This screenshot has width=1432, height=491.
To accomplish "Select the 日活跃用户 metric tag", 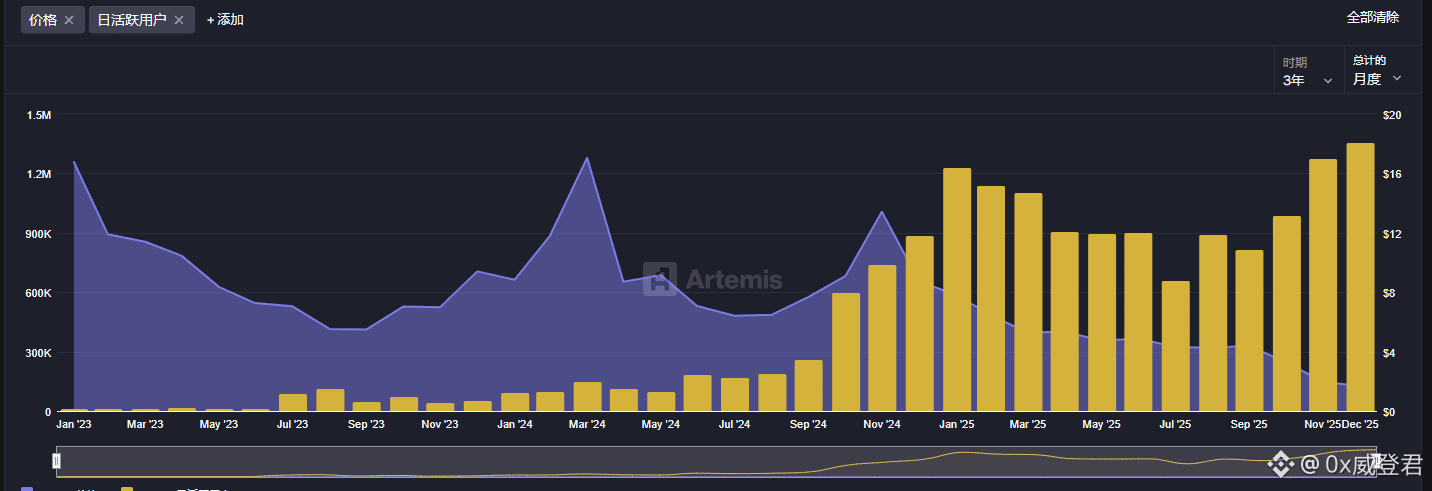I will (x=132, y=20).
